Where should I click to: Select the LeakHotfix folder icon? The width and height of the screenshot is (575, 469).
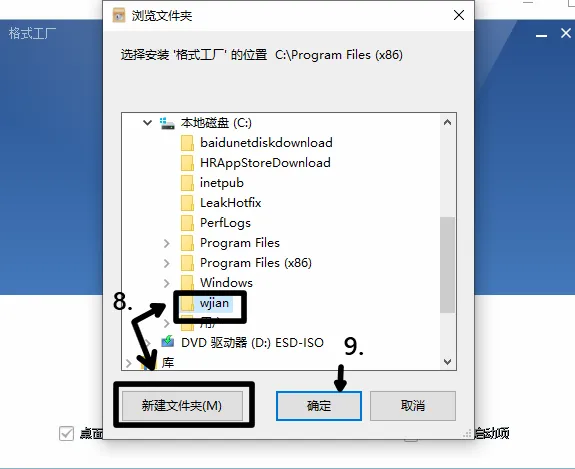coord(187,203)
